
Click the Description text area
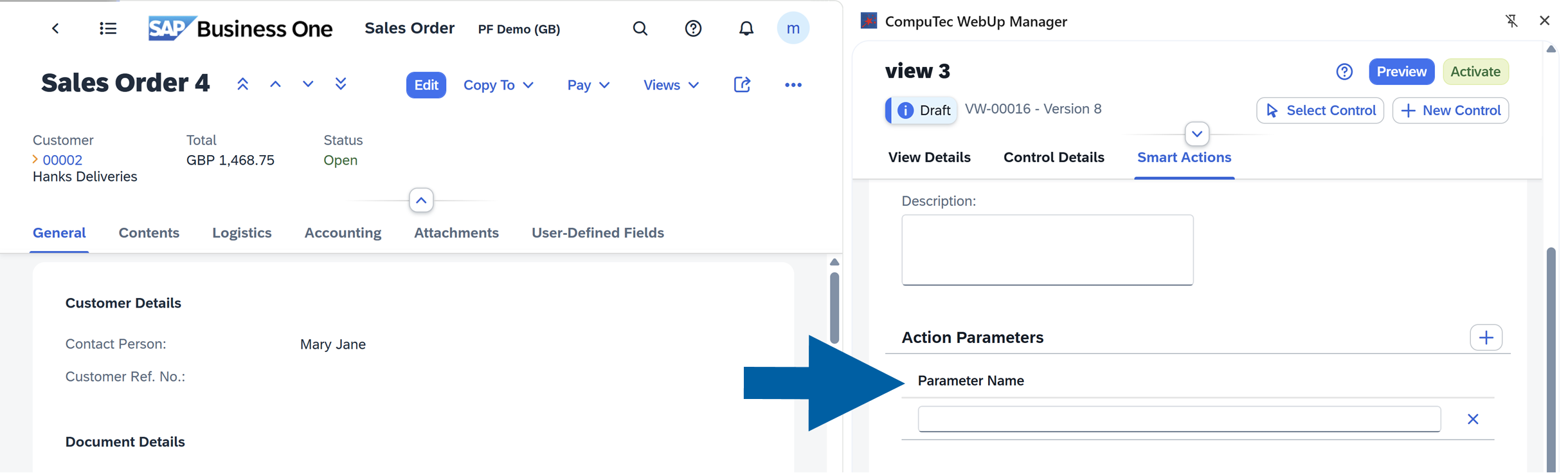pos(1047,250)
